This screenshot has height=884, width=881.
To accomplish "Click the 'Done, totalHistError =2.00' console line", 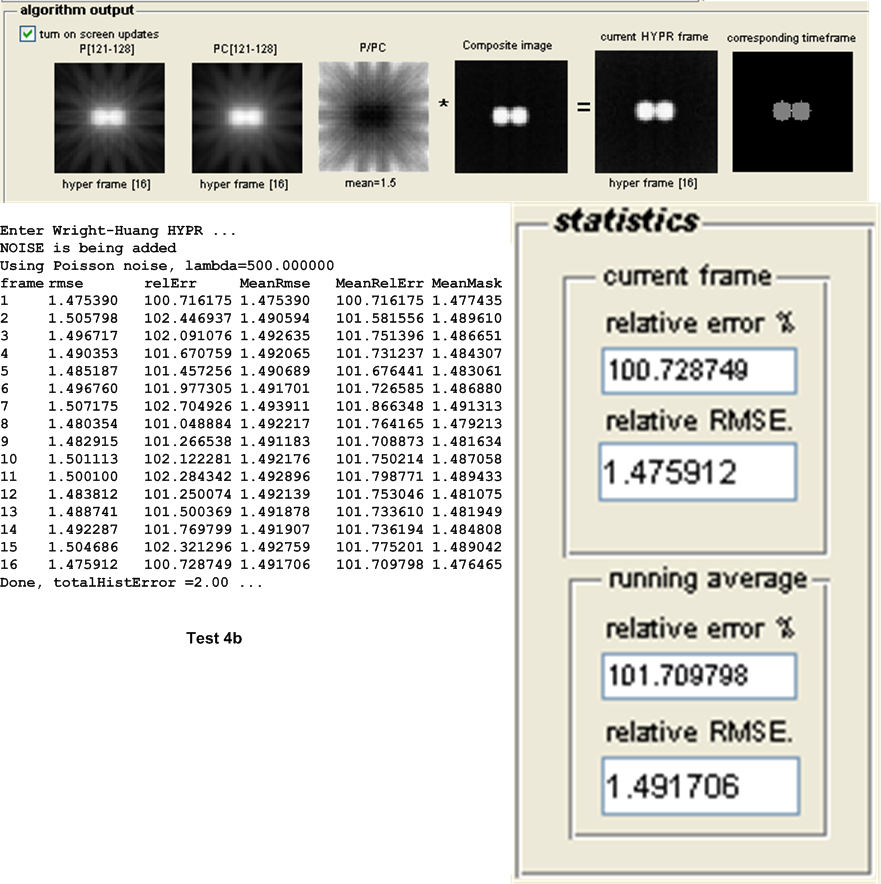I will tap(131, 582).
